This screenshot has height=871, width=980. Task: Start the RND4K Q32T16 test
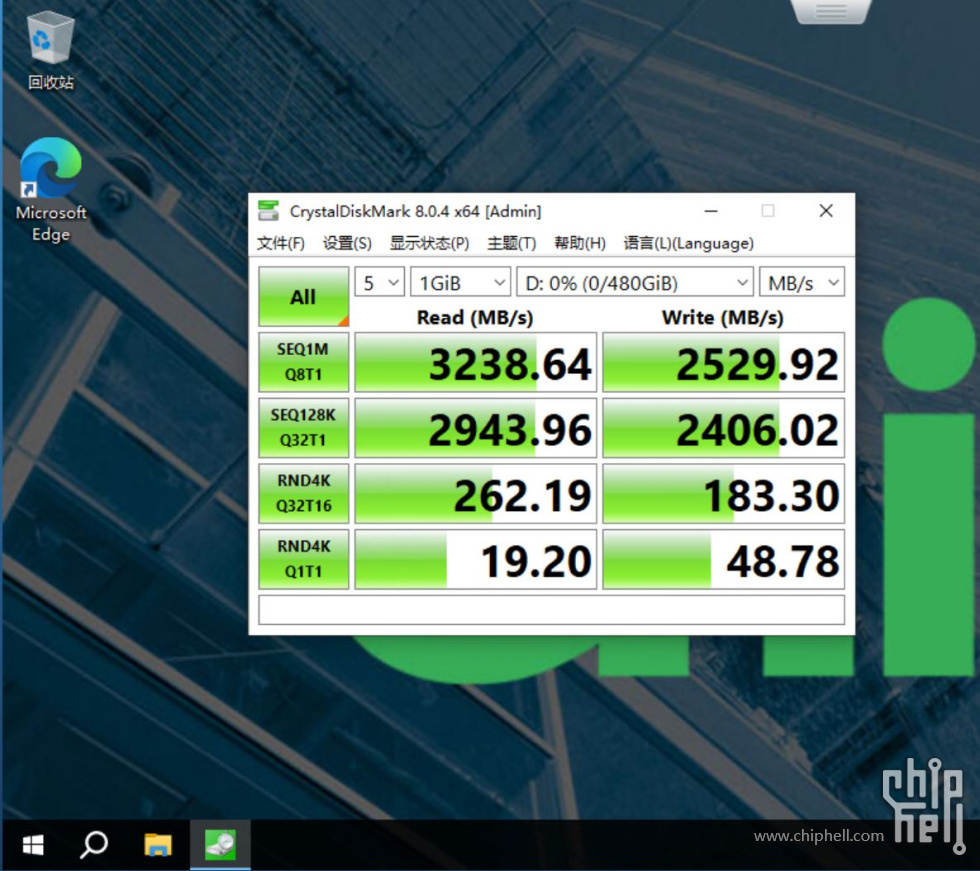pos(303,494)
